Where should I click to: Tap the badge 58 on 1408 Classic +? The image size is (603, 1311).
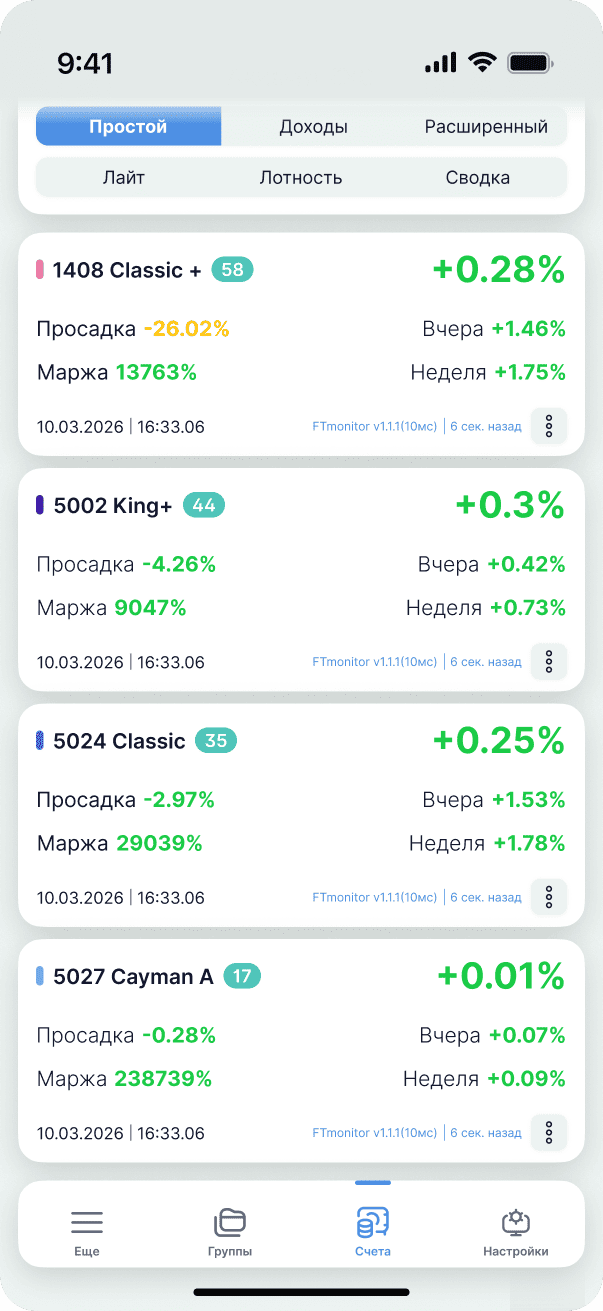tap(232, 270)
